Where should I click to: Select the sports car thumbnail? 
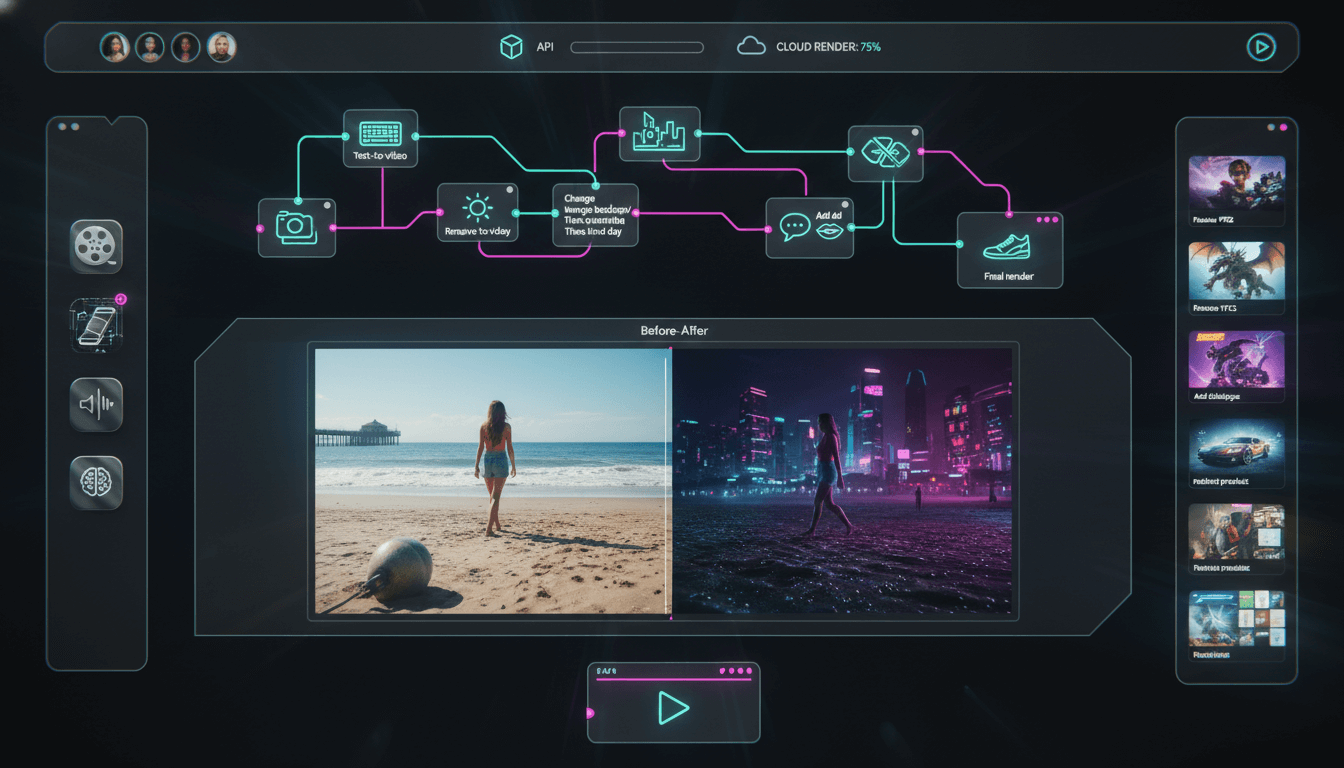tap(1236, 448)
